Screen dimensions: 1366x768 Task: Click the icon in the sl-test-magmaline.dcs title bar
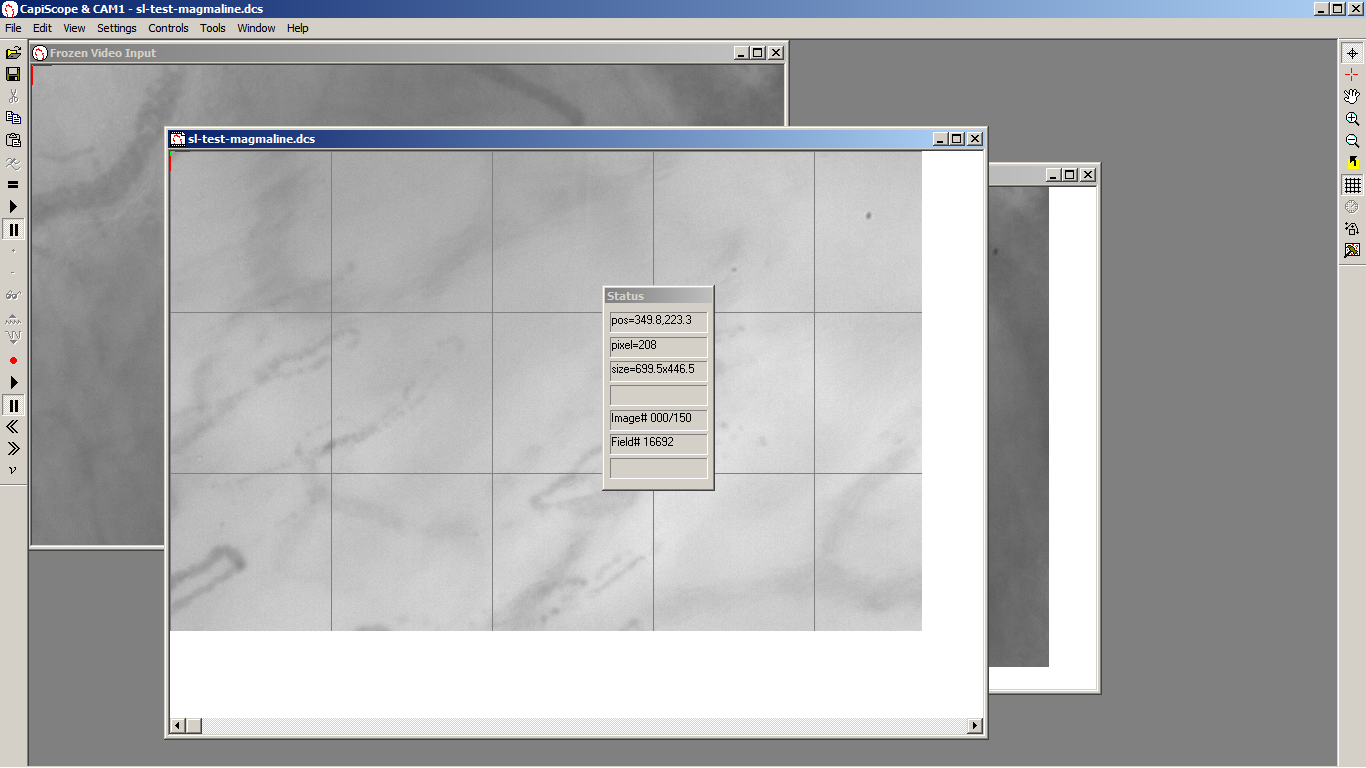(178, 139)
